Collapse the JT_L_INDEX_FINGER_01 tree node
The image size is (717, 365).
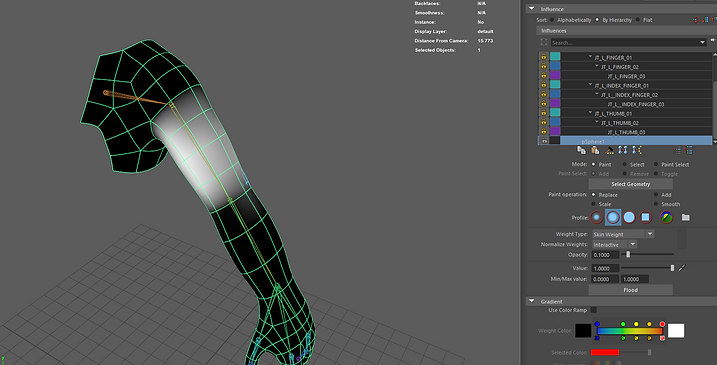pos(590,85)
